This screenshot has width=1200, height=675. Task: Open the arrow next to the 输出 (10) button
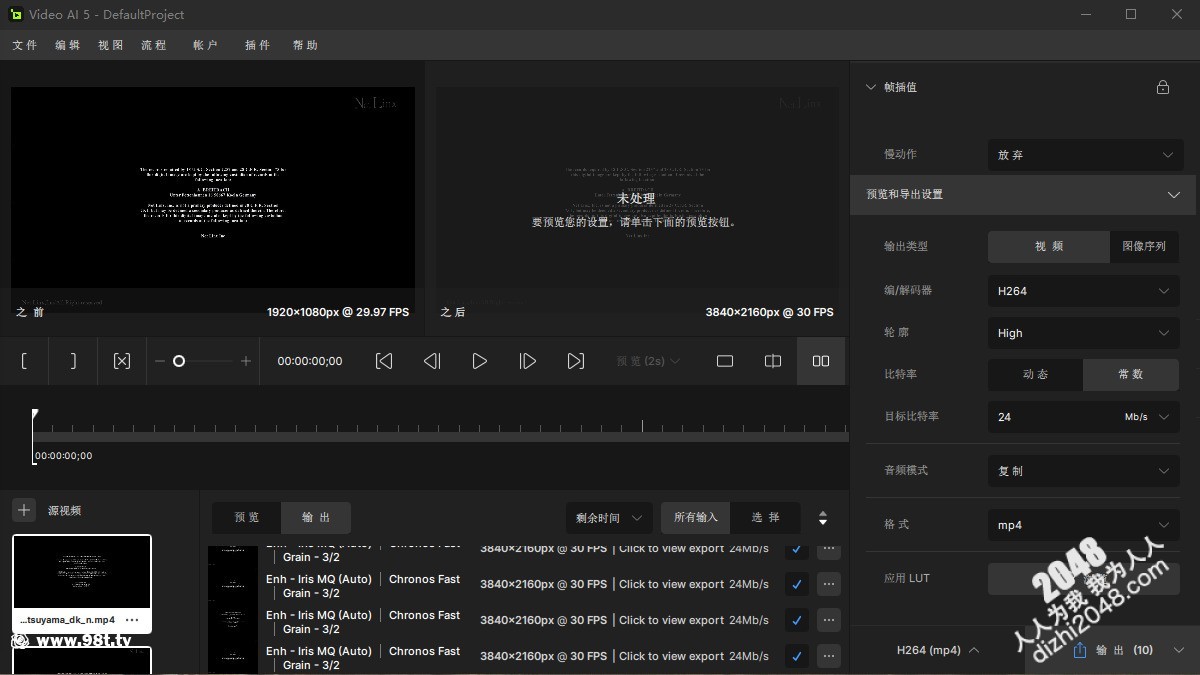tap(1179, 650)
